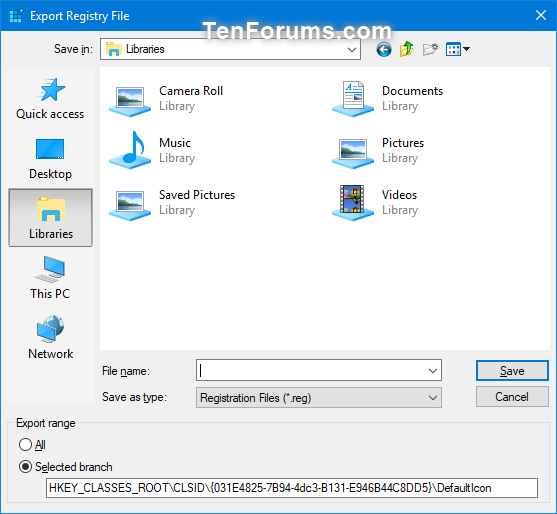The height and width of the screenshot is (514, 557).
Task: Click the Libraries places bar item
Action: tap(50, 218)
